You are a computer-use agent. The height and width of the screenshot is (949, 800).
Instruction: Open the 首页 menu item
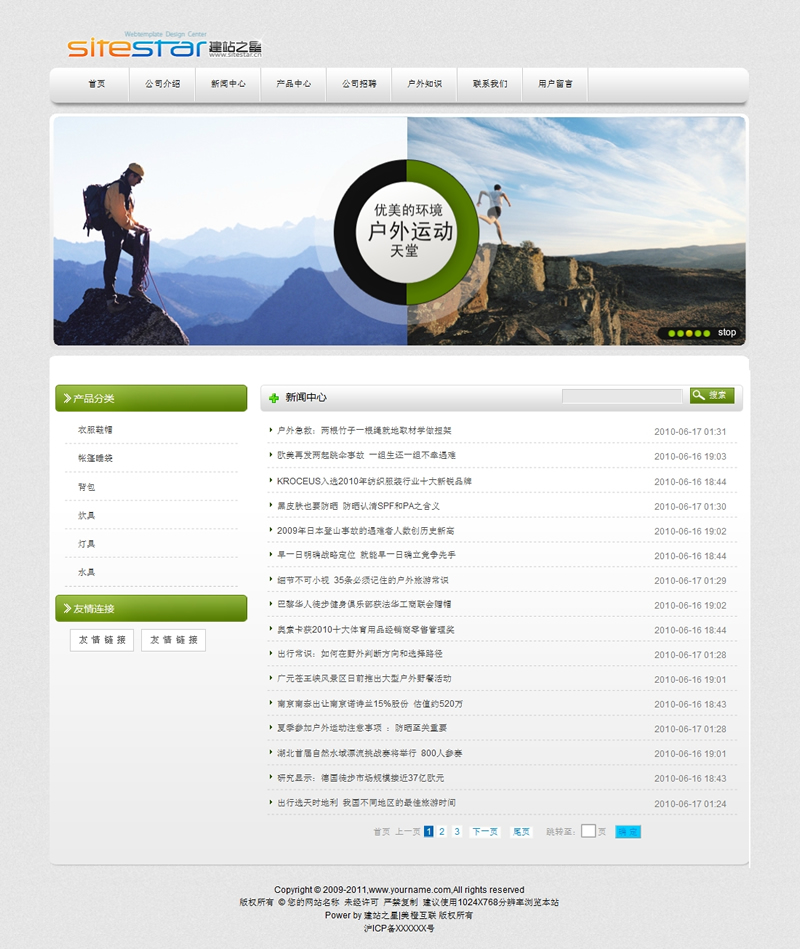point(96,85)
